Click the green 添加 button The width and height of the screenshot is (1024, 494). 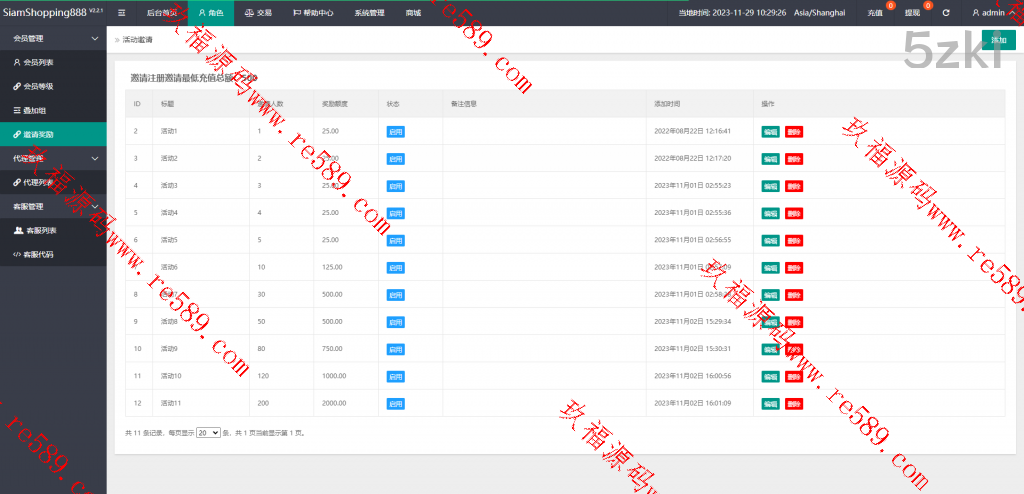[998, 39]
